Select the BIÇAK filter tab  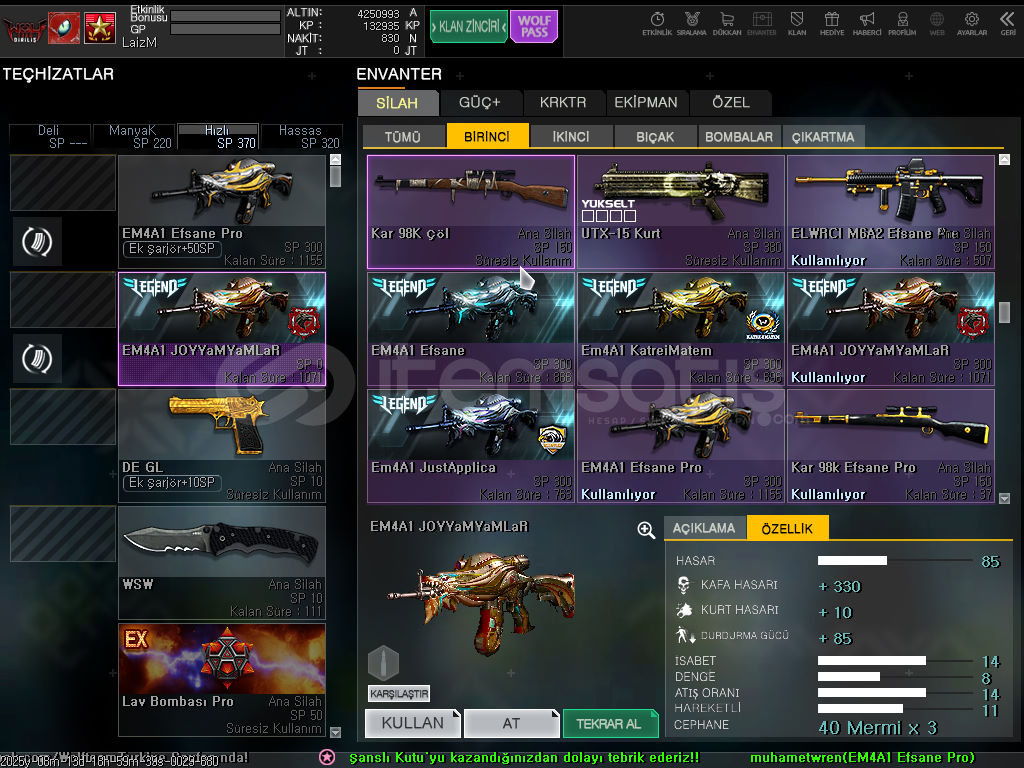pyautogui.click(x=655, y=136)
